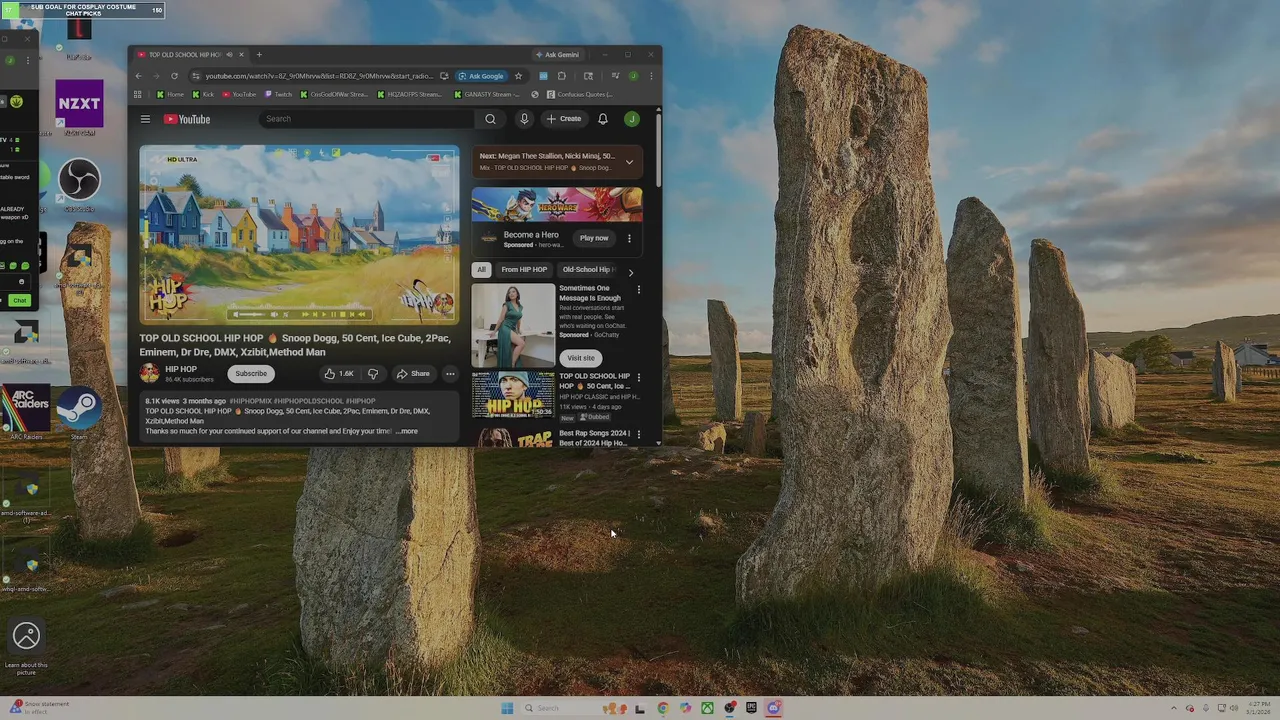Click the browser address bar URL
The height and width of the screenshot is (720, 1280).
(319, 76)
